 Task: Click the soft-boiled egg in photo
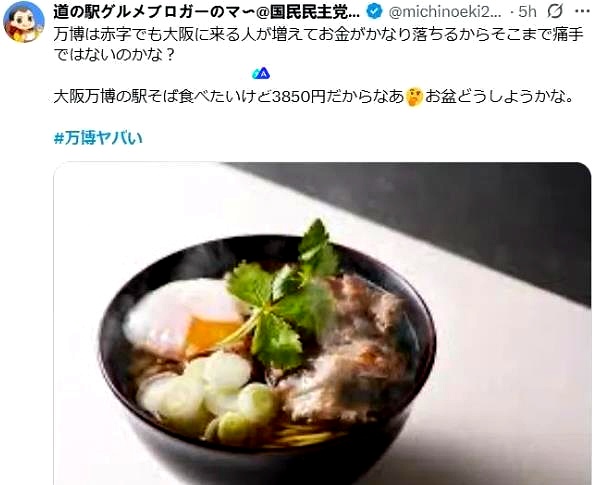pos(186,315)
